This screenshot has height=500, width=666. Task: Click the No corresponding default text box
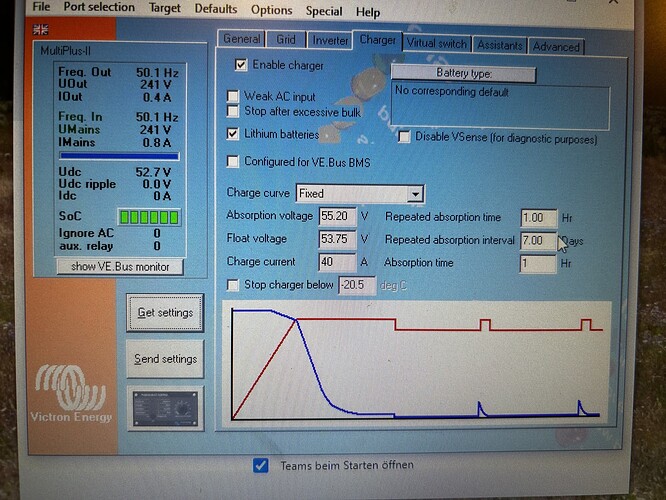(500, 107)
